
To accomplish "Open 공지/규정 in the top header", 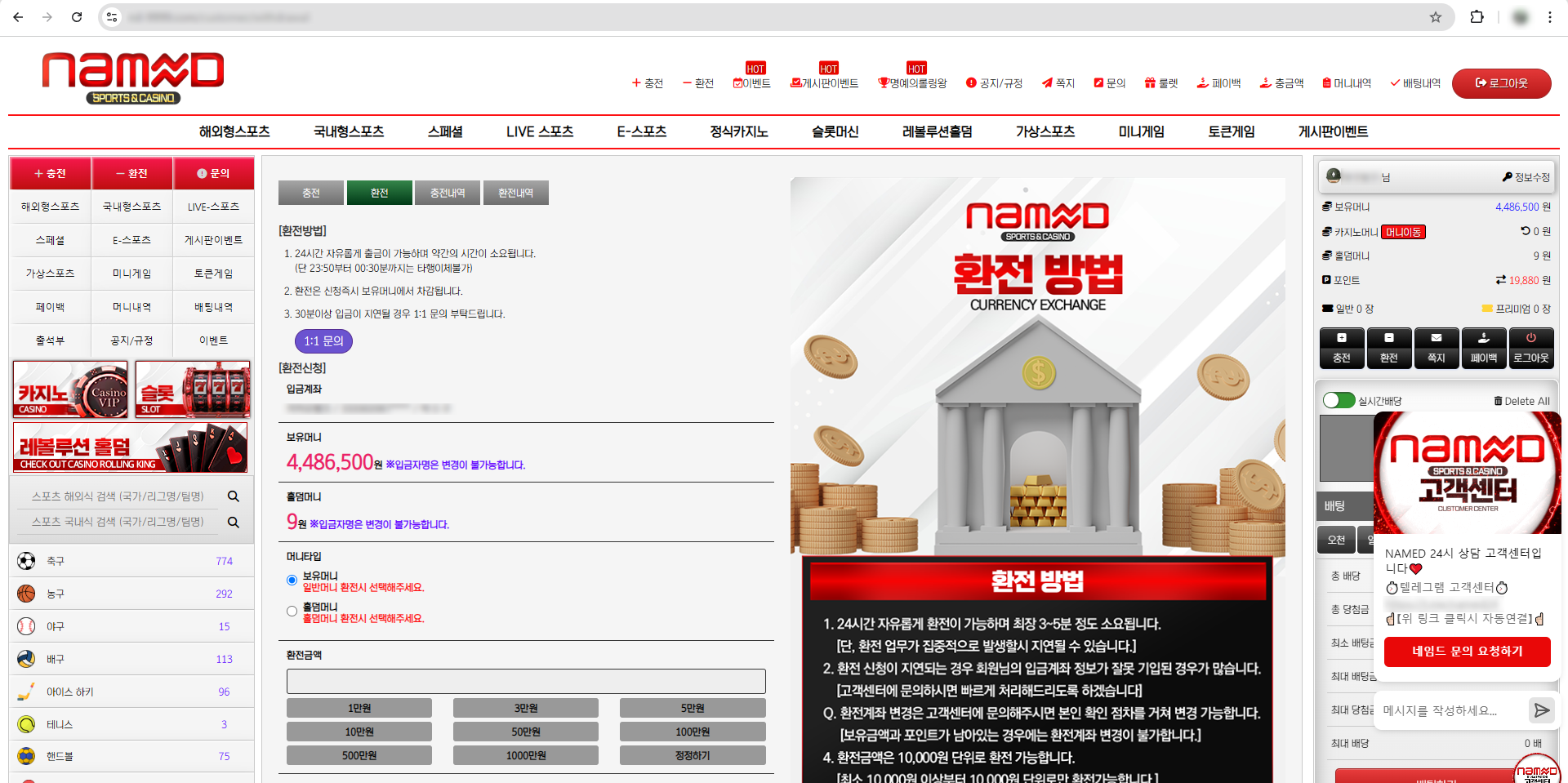I will pyautogui.click(x=994, y=83).
